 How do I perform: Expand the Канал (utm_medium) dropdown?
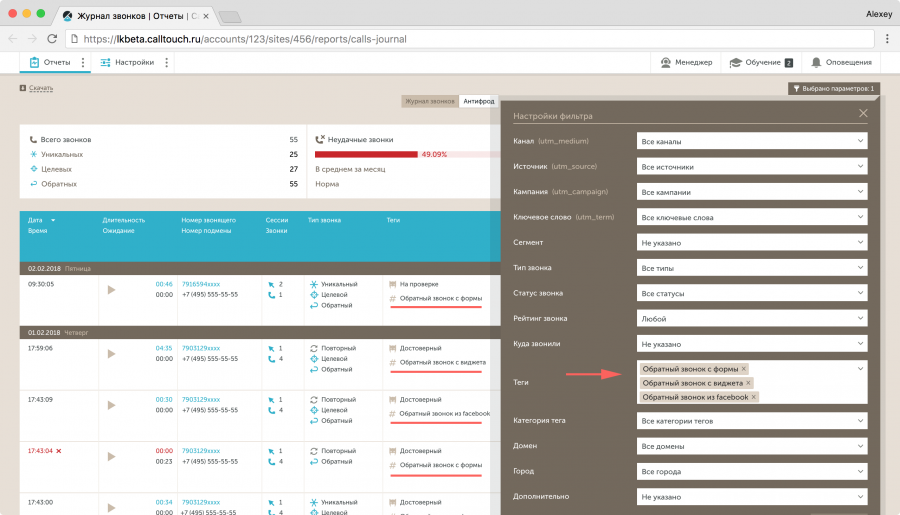(752, 142)
